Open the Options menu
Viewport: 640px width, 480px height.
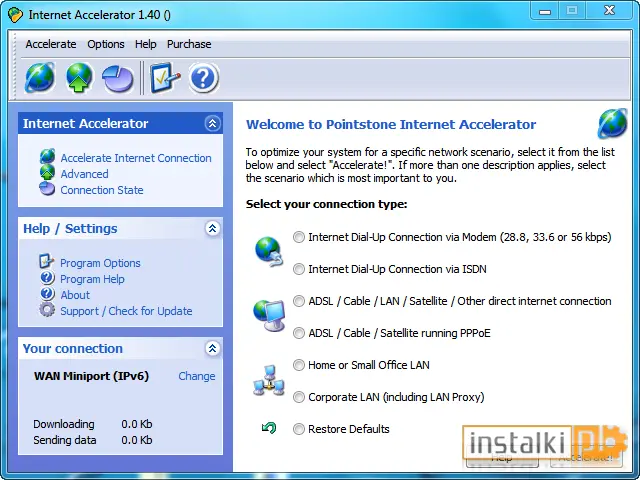click(x=106, y=44)
